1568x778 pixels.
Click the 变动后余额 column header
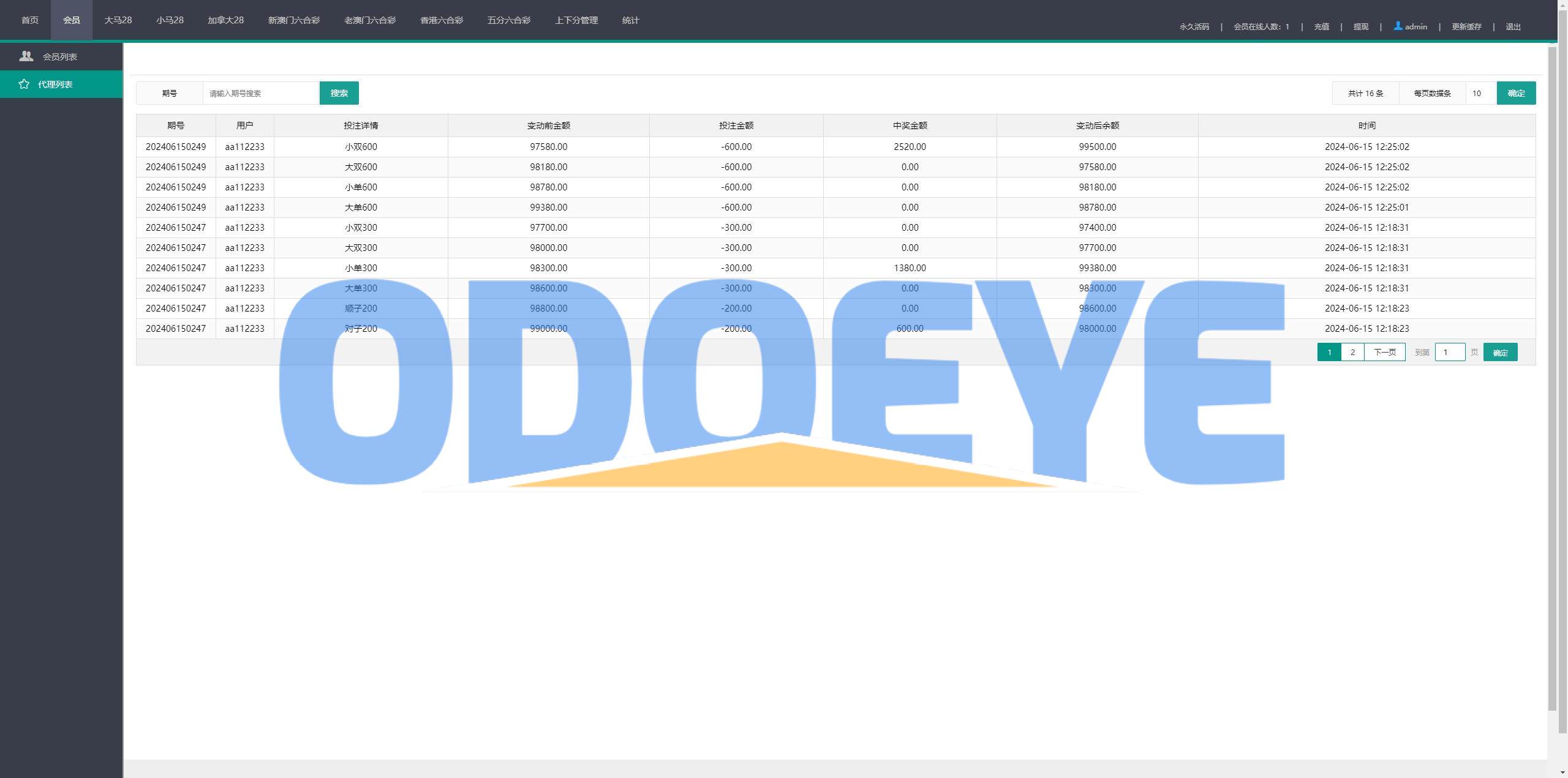pyautogui.click(x=1097, y=125)
